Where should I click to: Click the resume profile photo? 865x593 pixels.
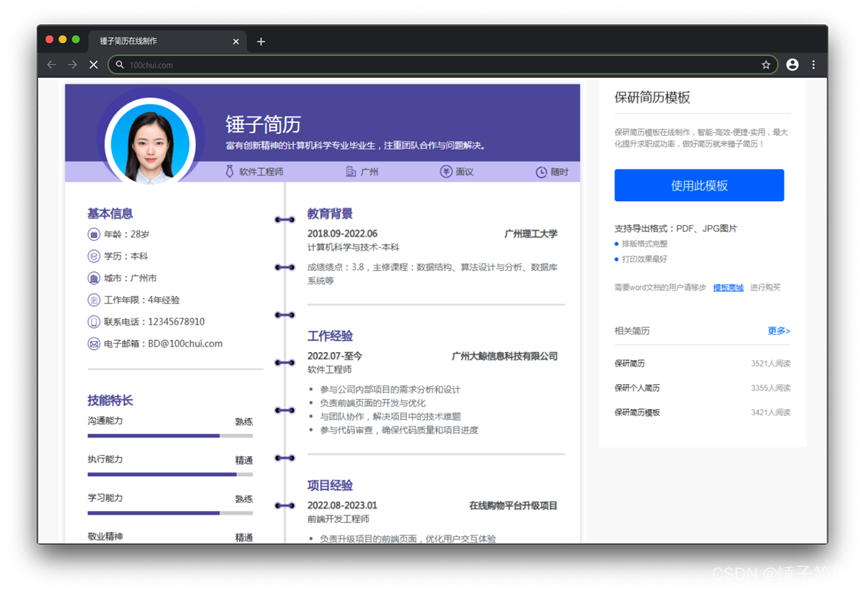point(150,142)
